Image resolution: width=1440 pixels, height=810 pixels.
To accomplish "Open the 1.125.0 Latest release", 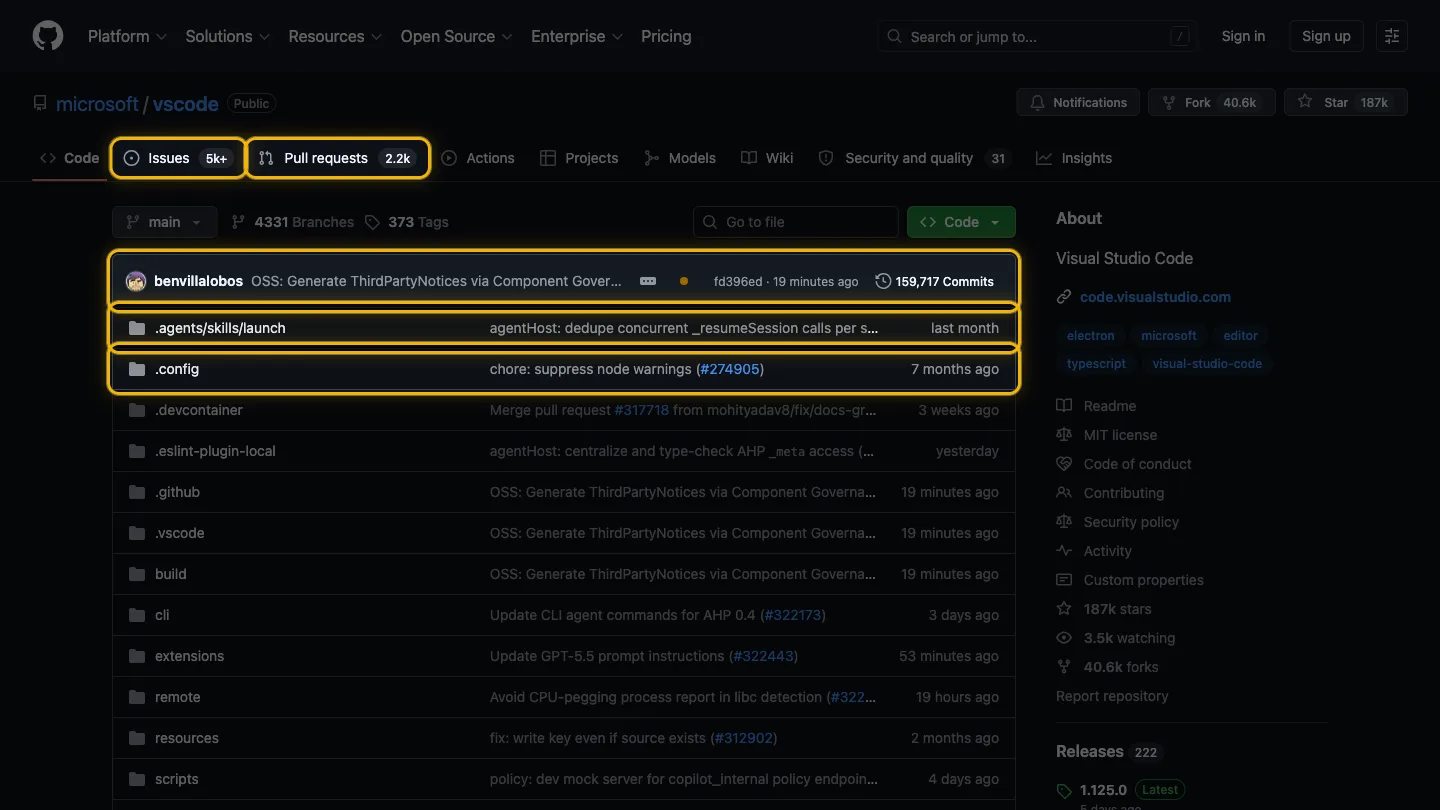I will pyautogui.click(x=1120, y=790).
